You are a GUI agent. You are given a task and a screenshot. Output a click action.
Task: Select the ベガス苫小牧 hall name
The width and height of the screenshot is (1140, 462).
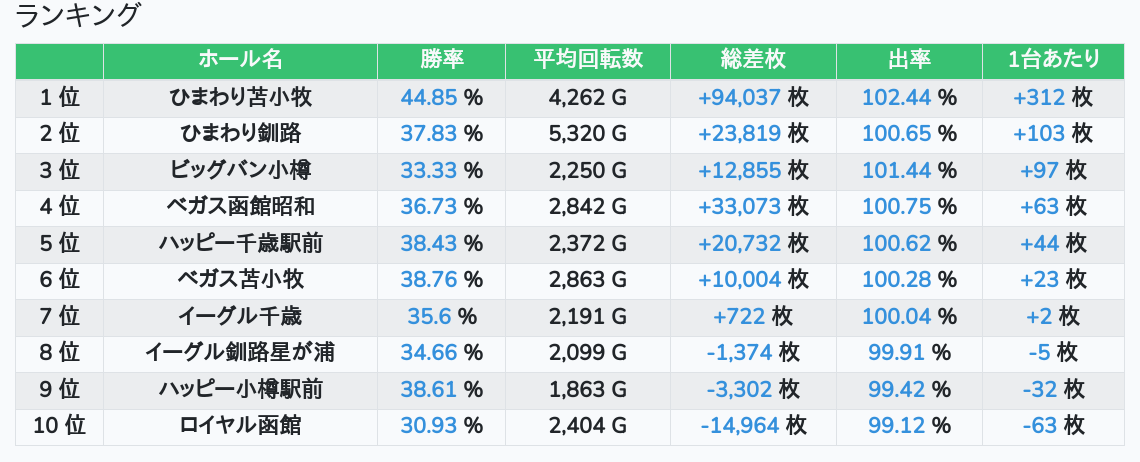(240, 279)
